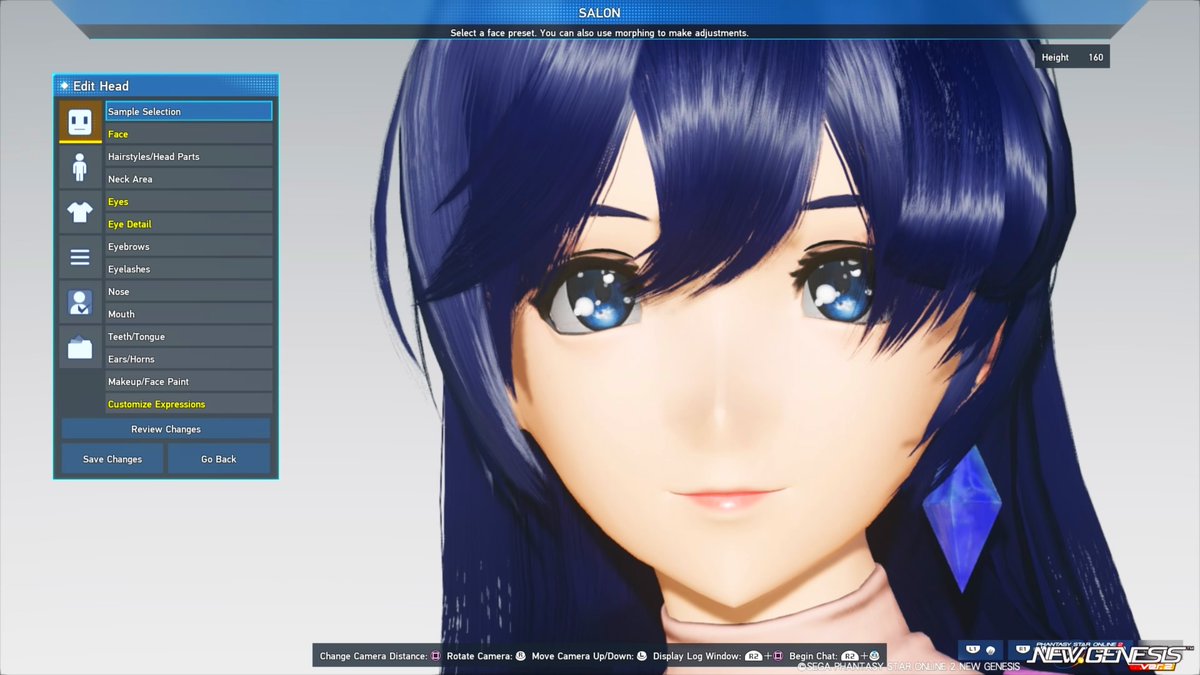
Task: Click the SALON title header
Action: click(x=599, y=12)
